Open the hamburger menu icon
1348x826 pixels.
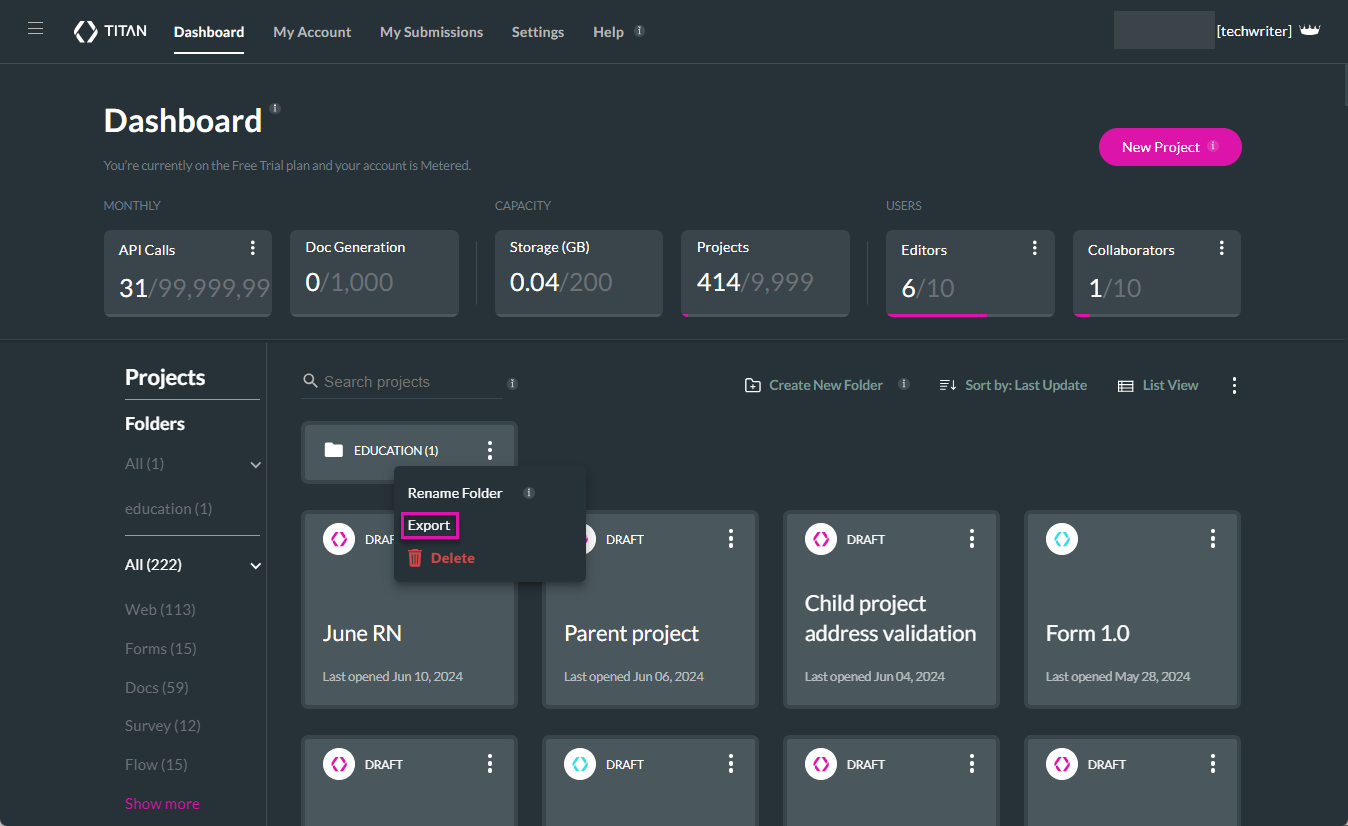pyautogui.click(x=35, y=29)
